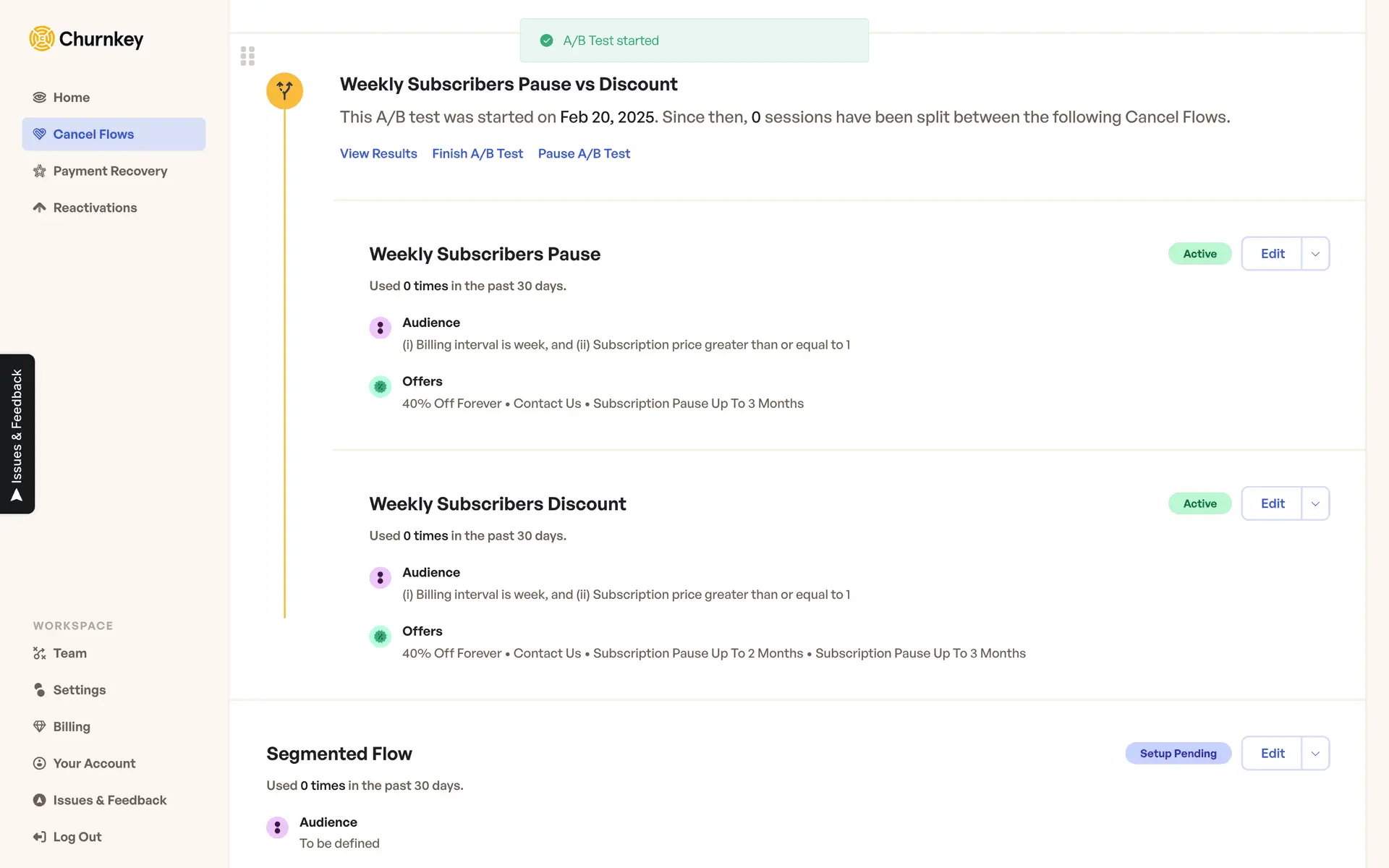This screenshot has height=868, width=1389.
Task: Click the drag handle grid icon
Action: (x=247, y=56)
